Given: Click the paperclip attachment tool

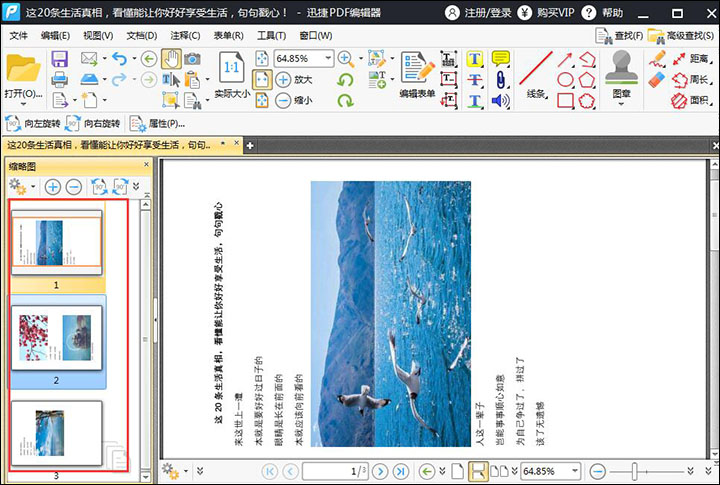Looking at the screenshot, I should (x=499, y=80).
